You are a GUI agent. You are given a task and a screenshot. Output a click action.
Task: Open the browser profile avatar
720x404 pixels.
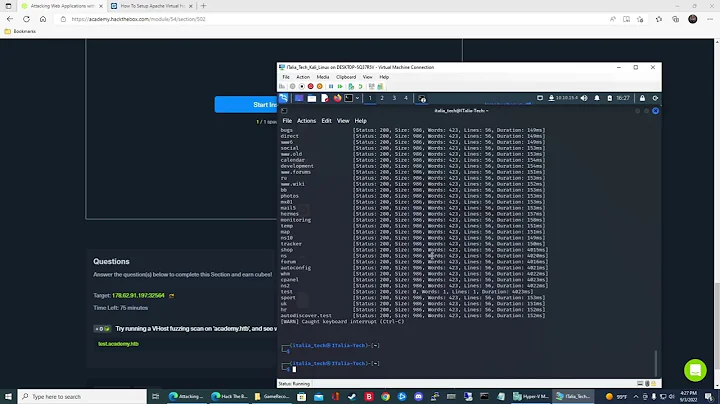692,19
